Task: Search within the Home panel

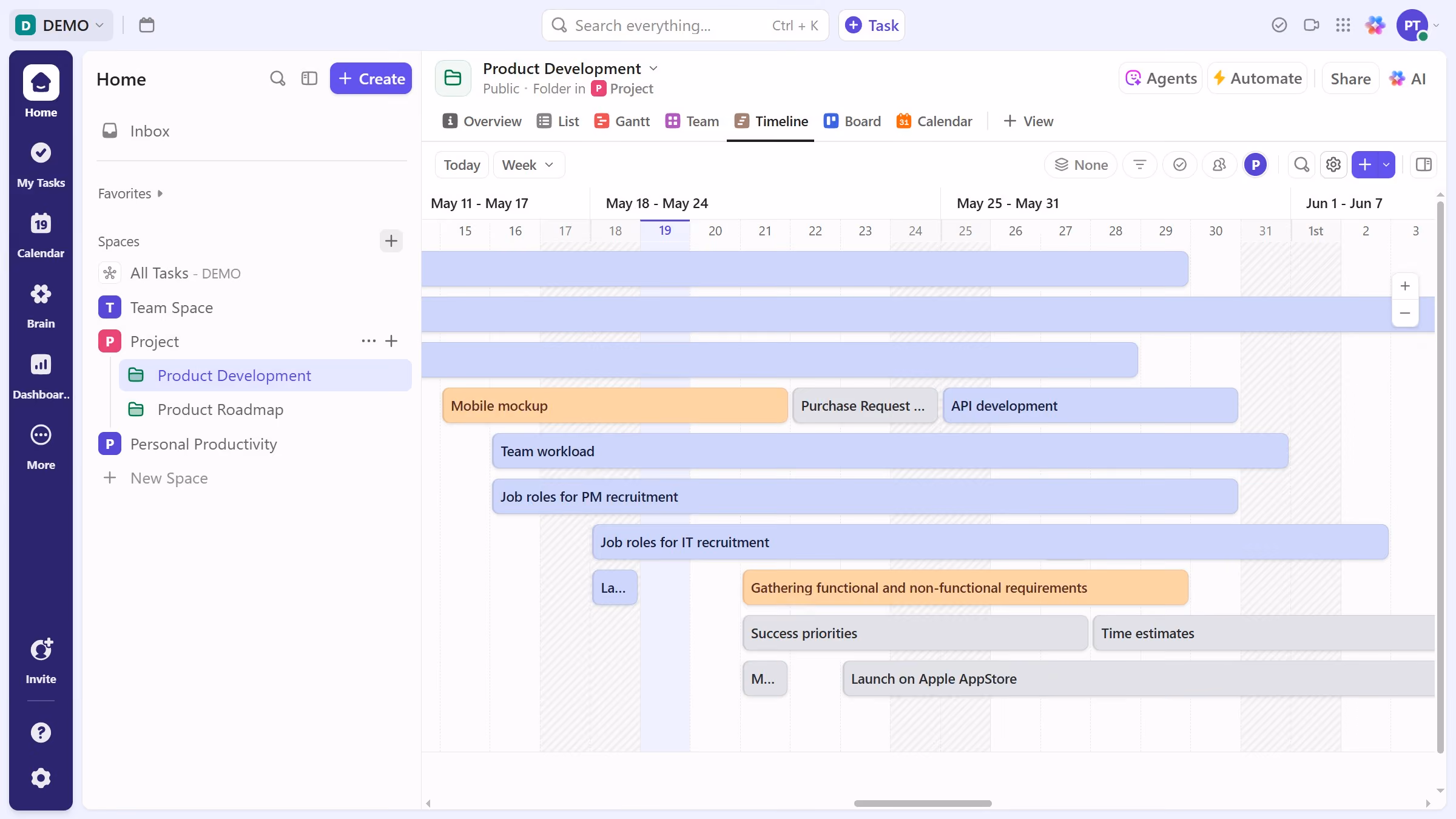Action: [277, 78]
